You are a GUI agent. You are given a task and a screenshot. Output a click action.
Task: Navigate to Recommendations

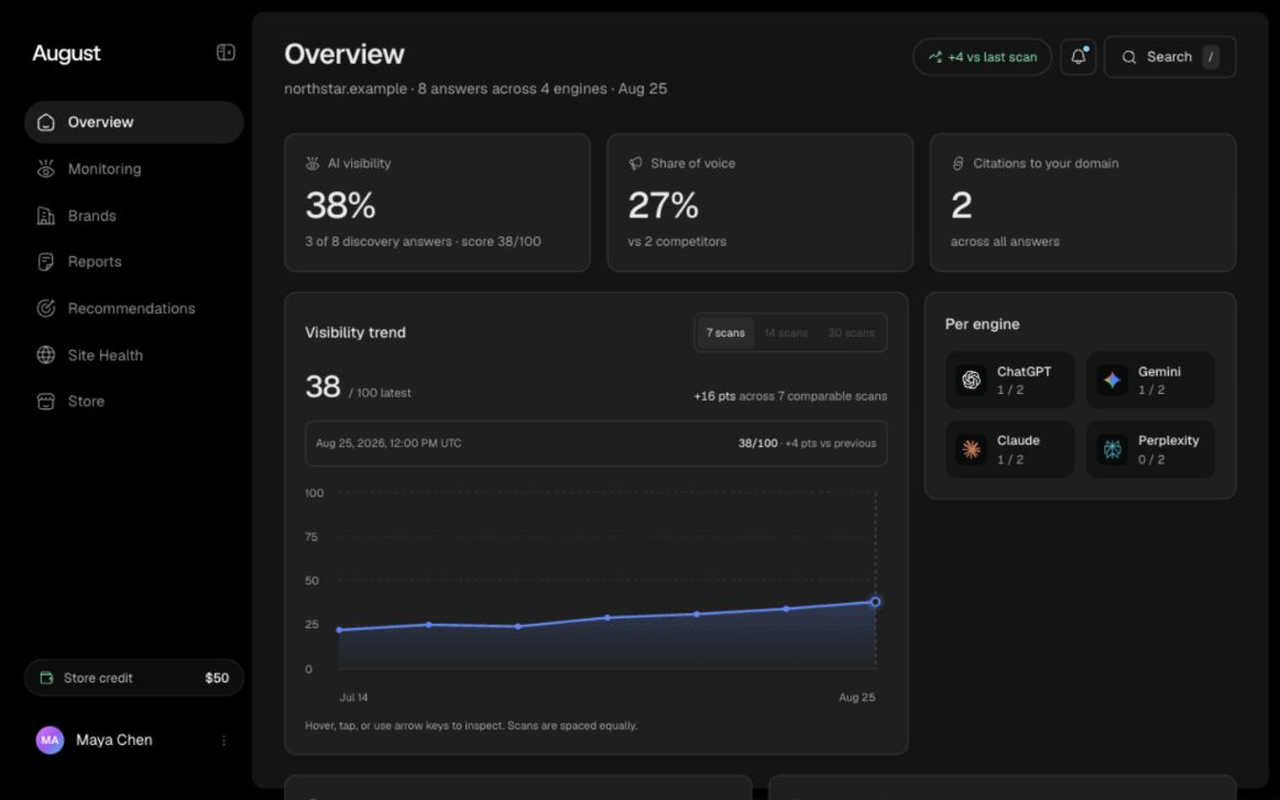pyautogui.click(x=134, y=309)
